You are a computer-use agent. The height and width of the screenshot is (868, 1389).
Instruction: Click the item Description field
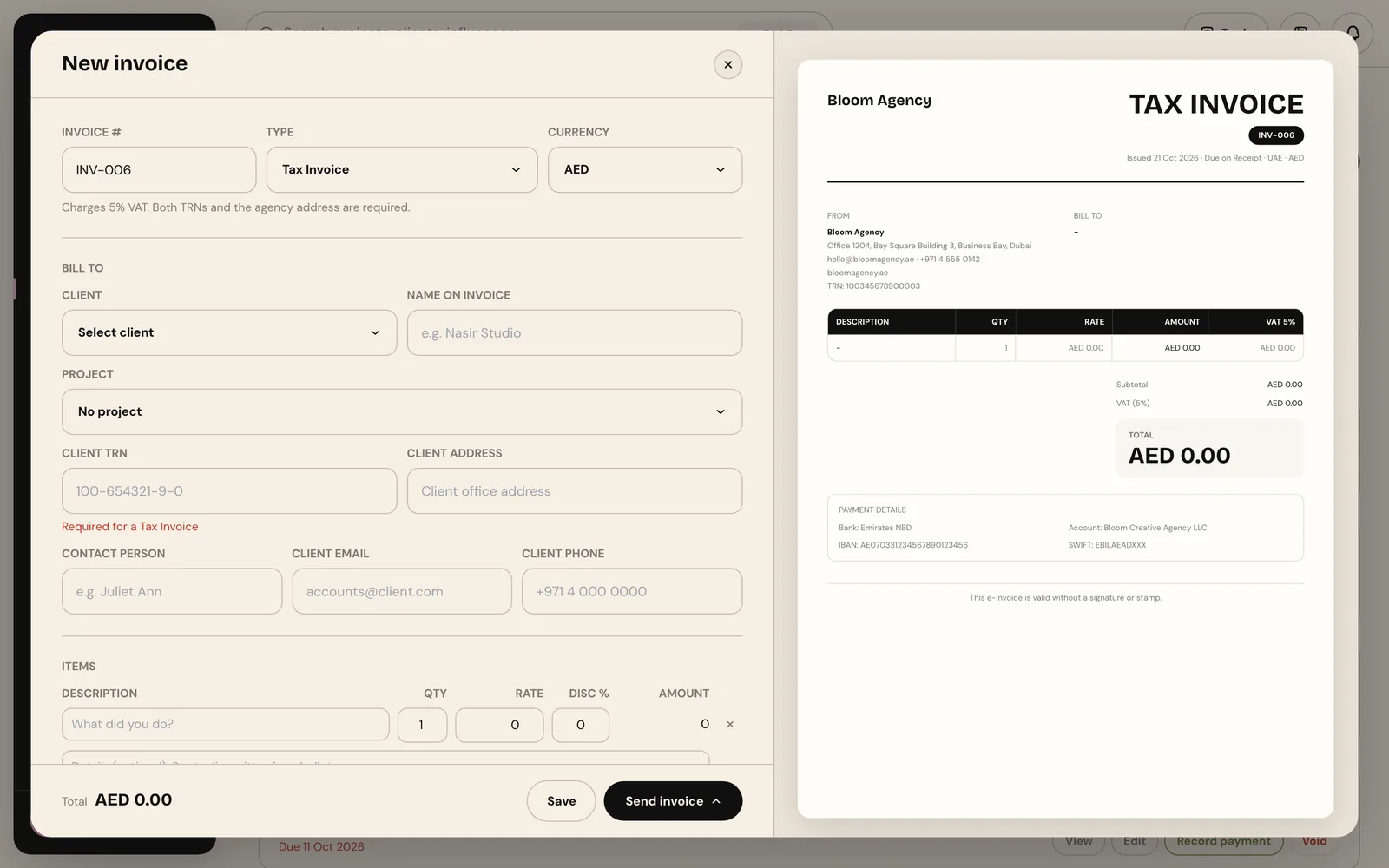(x=226, y=725)
